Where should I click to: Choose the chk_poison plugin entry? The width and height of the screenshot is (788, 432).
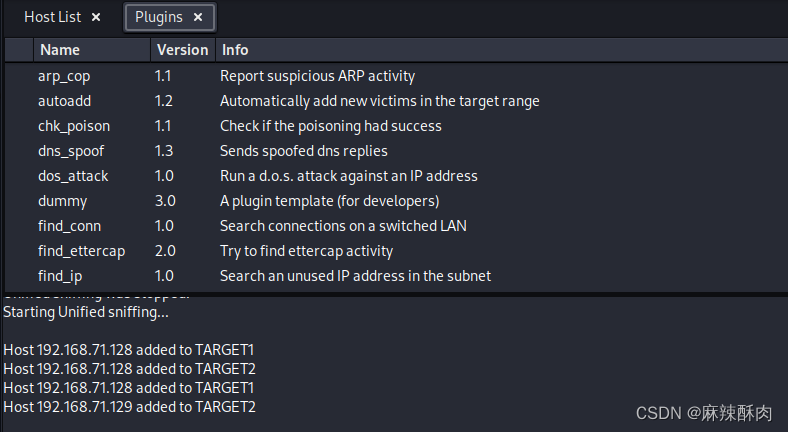[396, 126]
